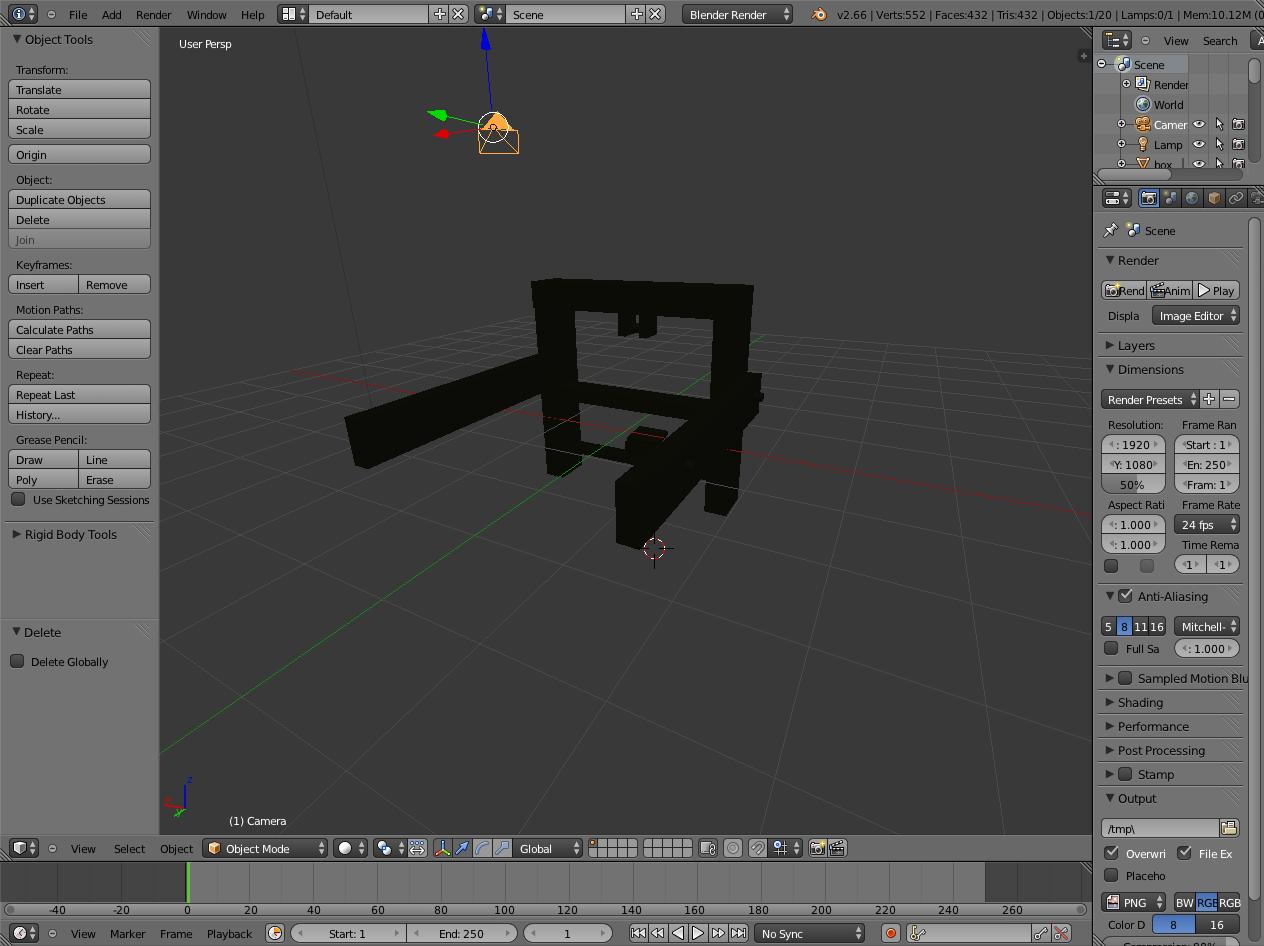The height and width of the screenshot is (946, 1264).
Task: Select the Object Constraints tab chain icon
Action: tap(1236, 198)
